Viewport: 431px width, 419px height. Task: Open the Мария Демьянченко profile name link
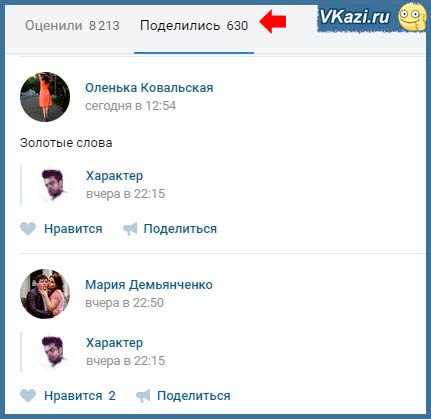pyautogui.click(x=149, y=285)
